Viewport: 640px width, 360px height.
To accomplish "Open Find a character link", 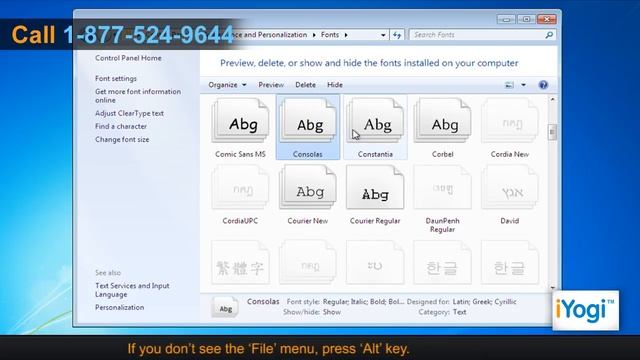I will tap(121, 127).
